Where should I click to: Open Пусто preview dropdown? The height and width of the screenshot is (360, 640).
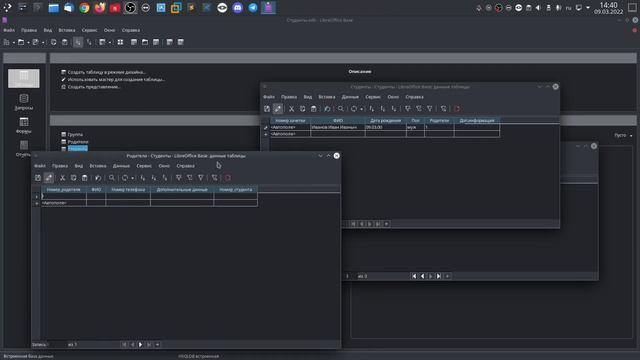(x=624, y=135)
